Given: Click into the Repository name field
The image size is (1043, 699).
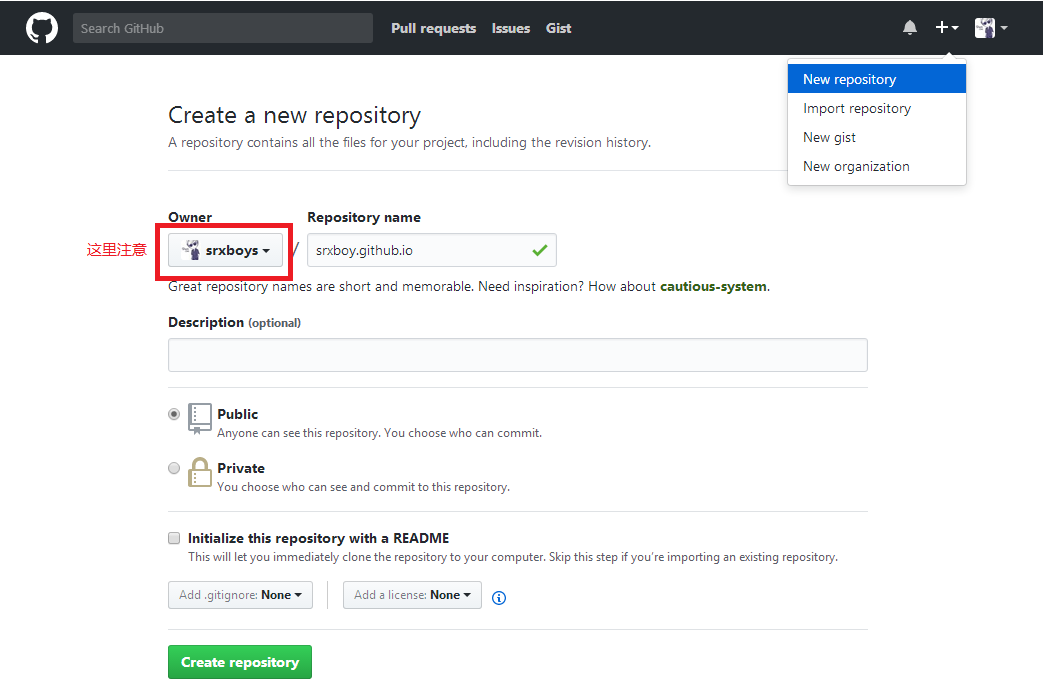Looking at the screenshot, I should [432, 250].
